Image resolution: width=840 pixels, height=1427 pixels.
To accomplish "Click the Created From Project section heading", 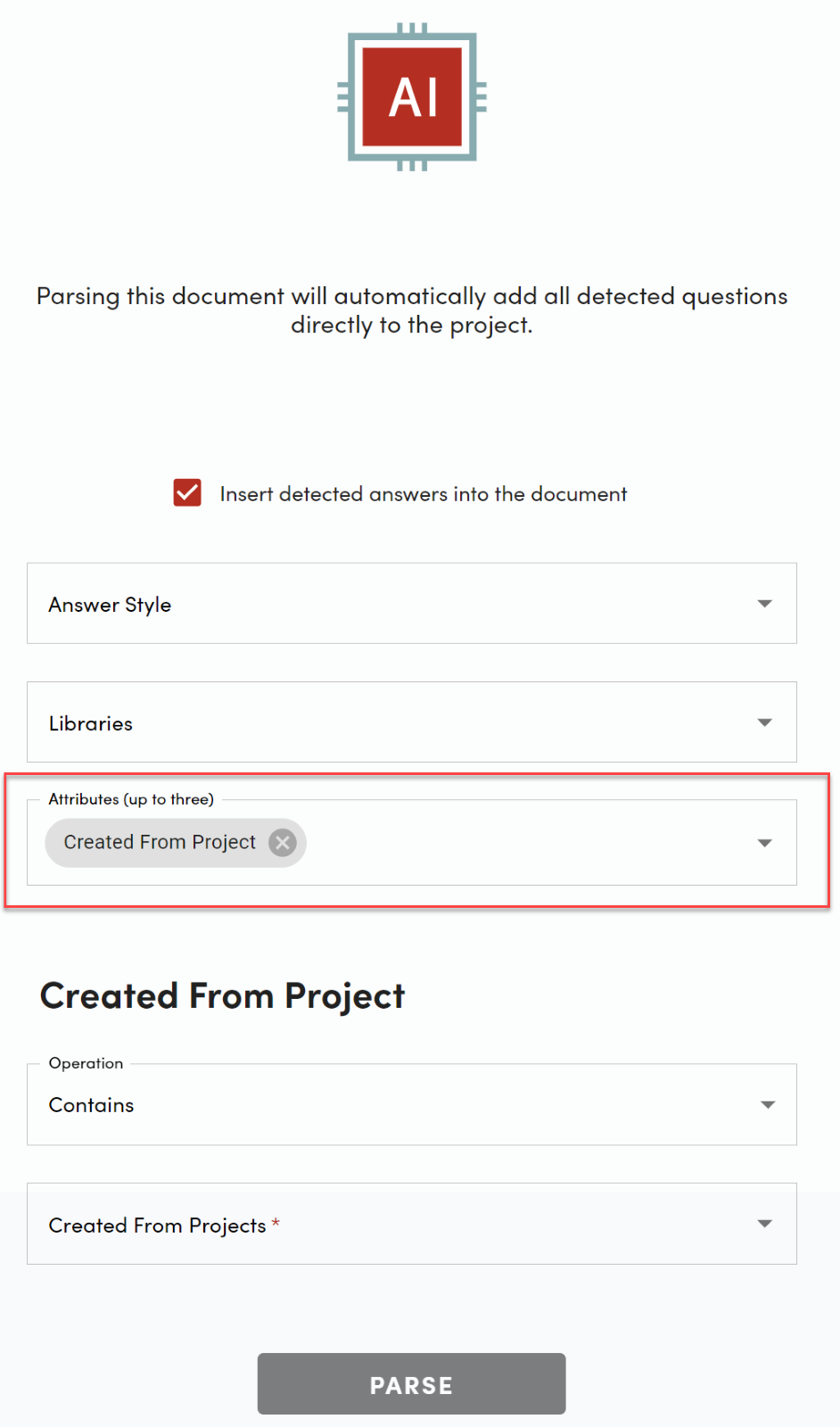I will 223,996.
